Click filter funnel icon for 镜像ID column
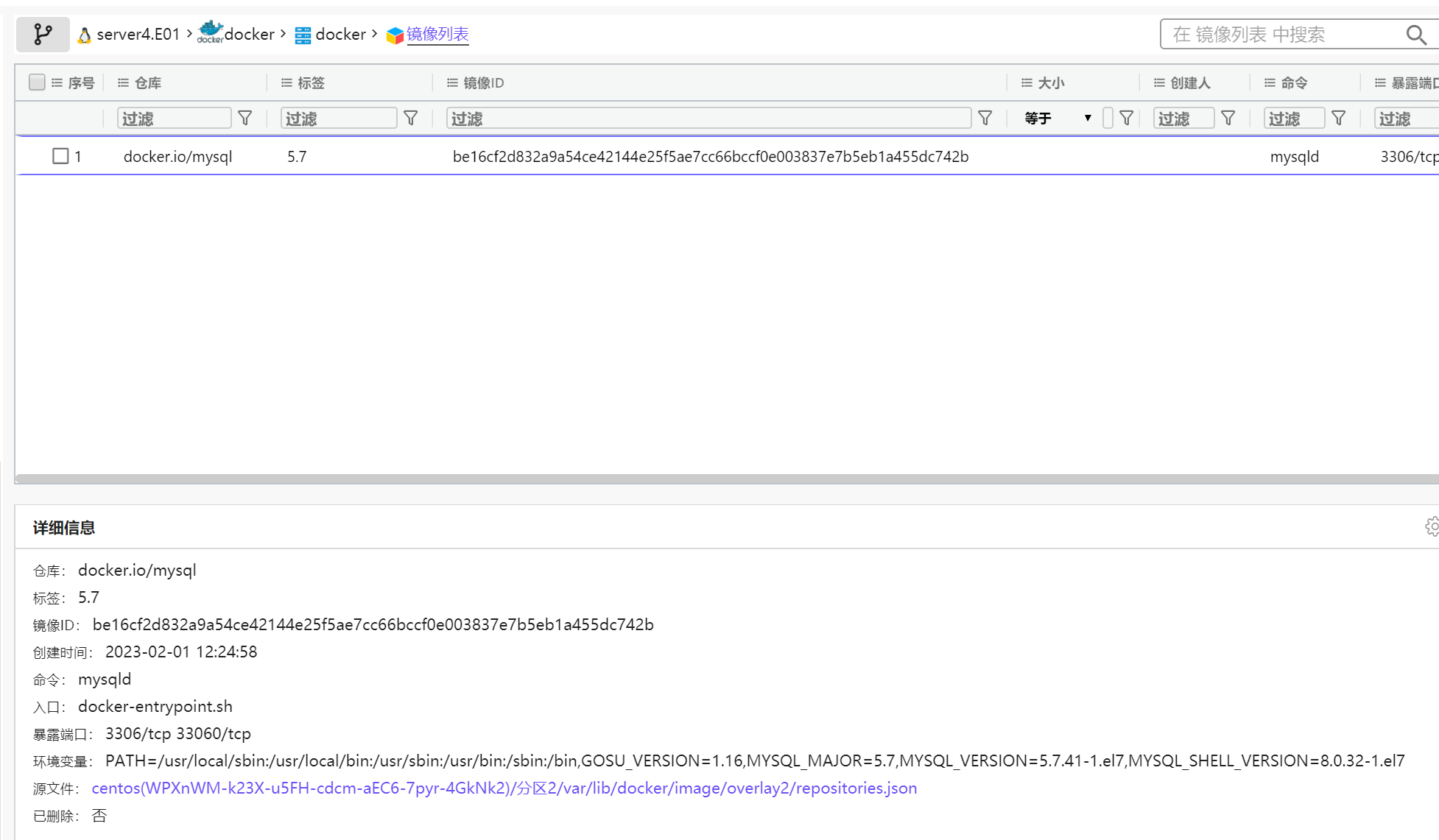The image size is (1439, 840). click(x=985, y=118)
